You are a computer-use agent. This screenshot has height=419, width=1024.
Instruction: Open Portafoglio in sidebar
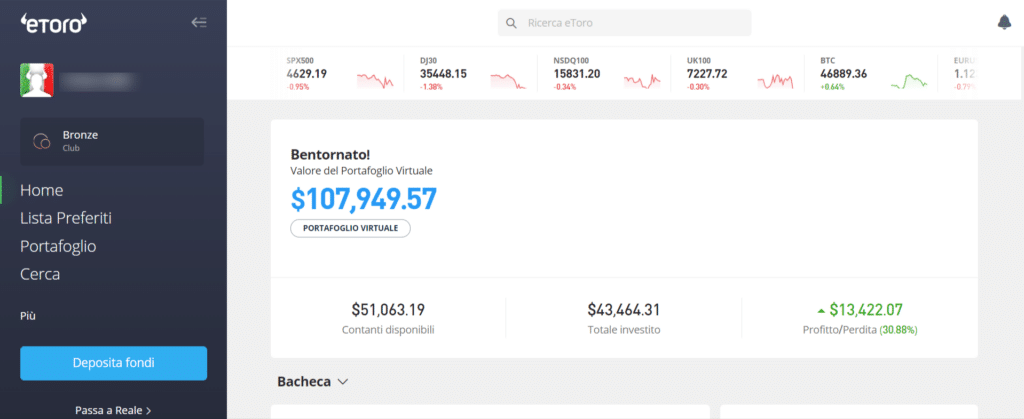point(58,247)
